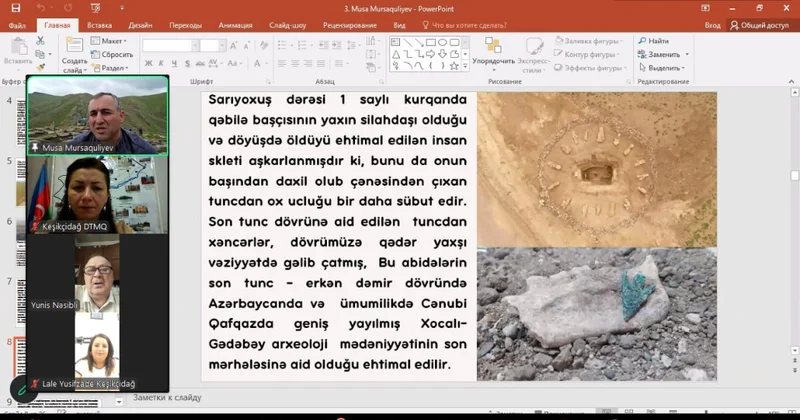Expand the Макет layout dropdown
This screenshot has height=420, width=800.
[109, 41]
